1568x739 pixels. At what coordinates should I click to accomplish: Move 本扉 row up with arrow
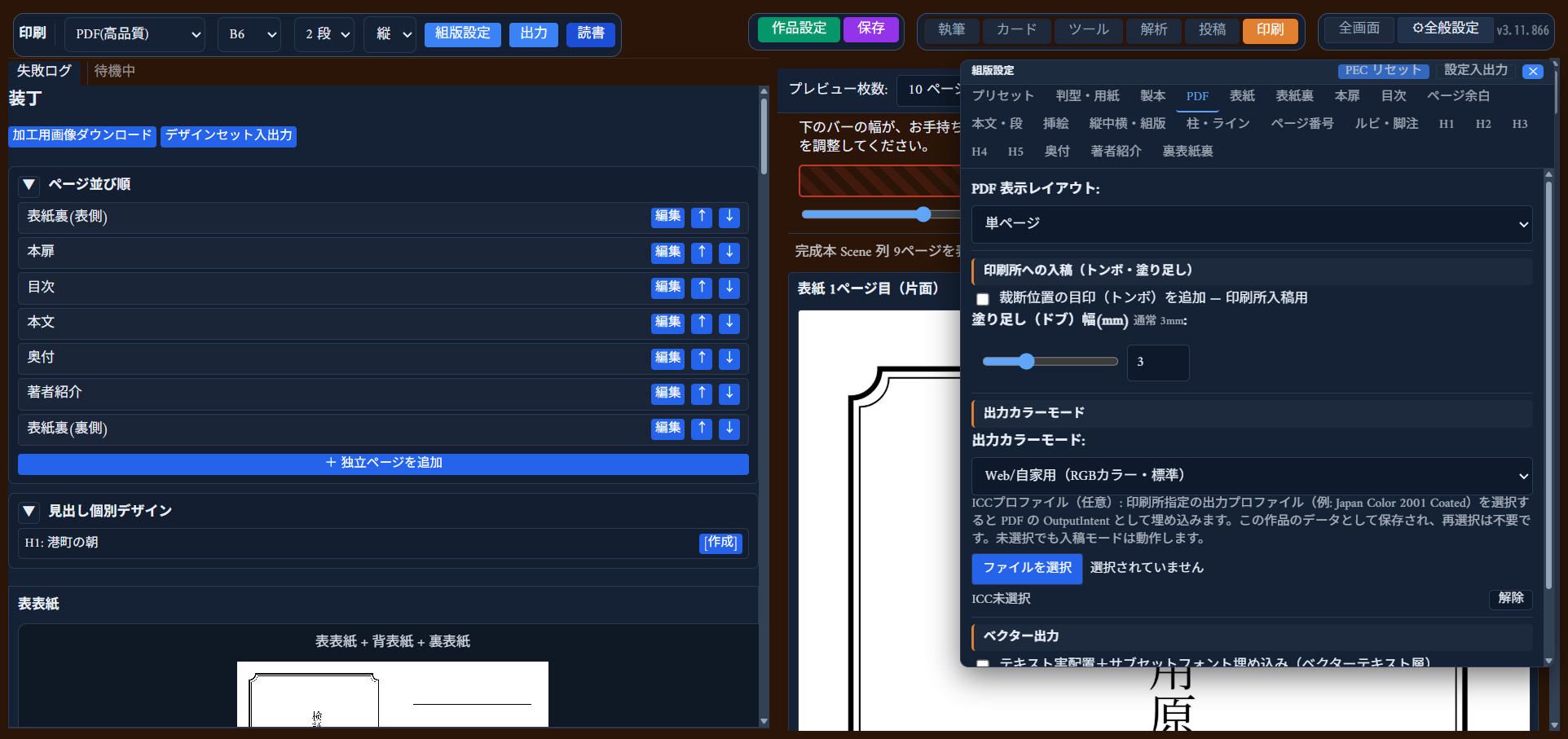702,253
